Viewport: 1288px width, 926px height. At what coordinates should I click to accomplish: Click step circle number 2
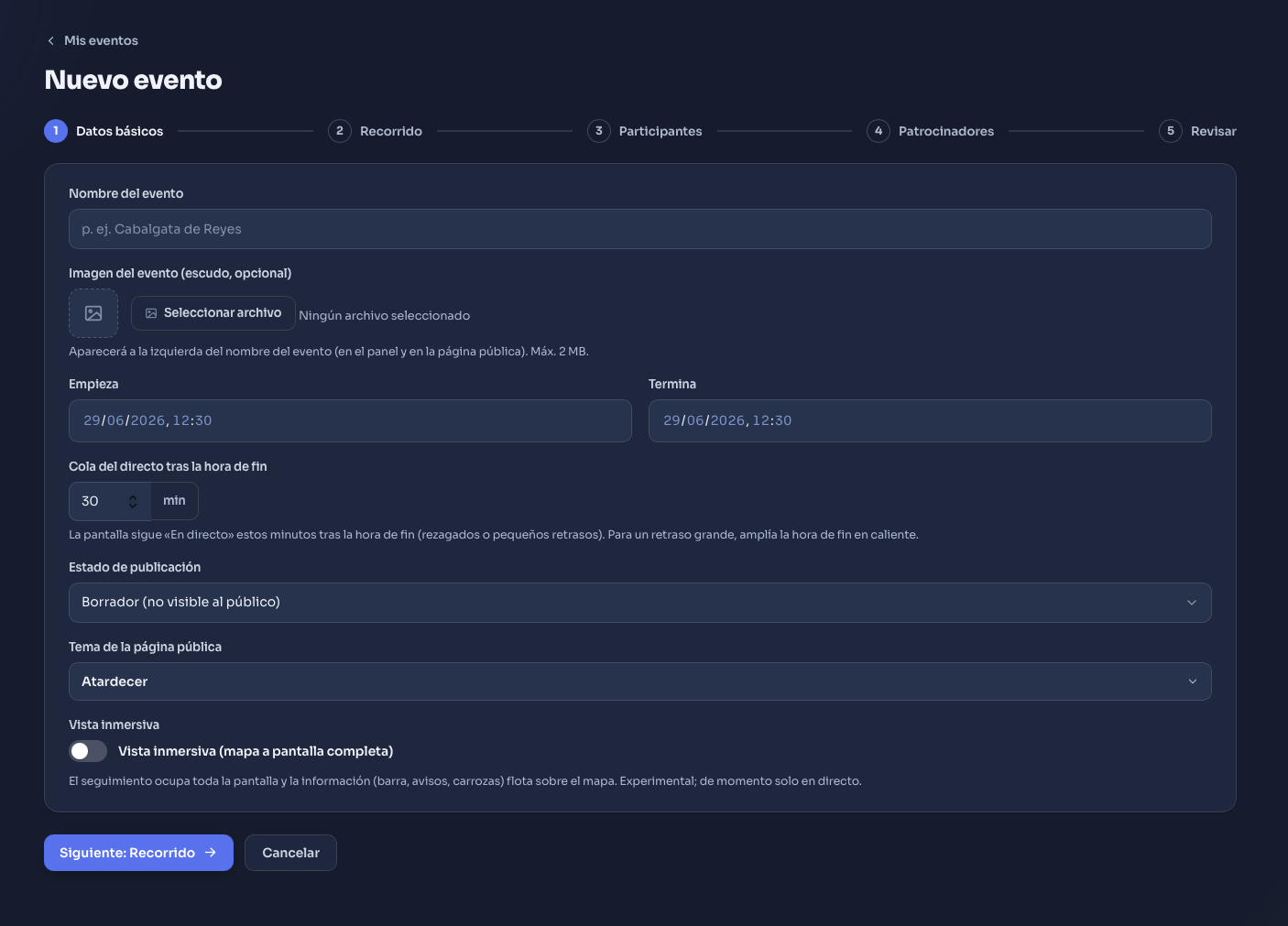340,131
